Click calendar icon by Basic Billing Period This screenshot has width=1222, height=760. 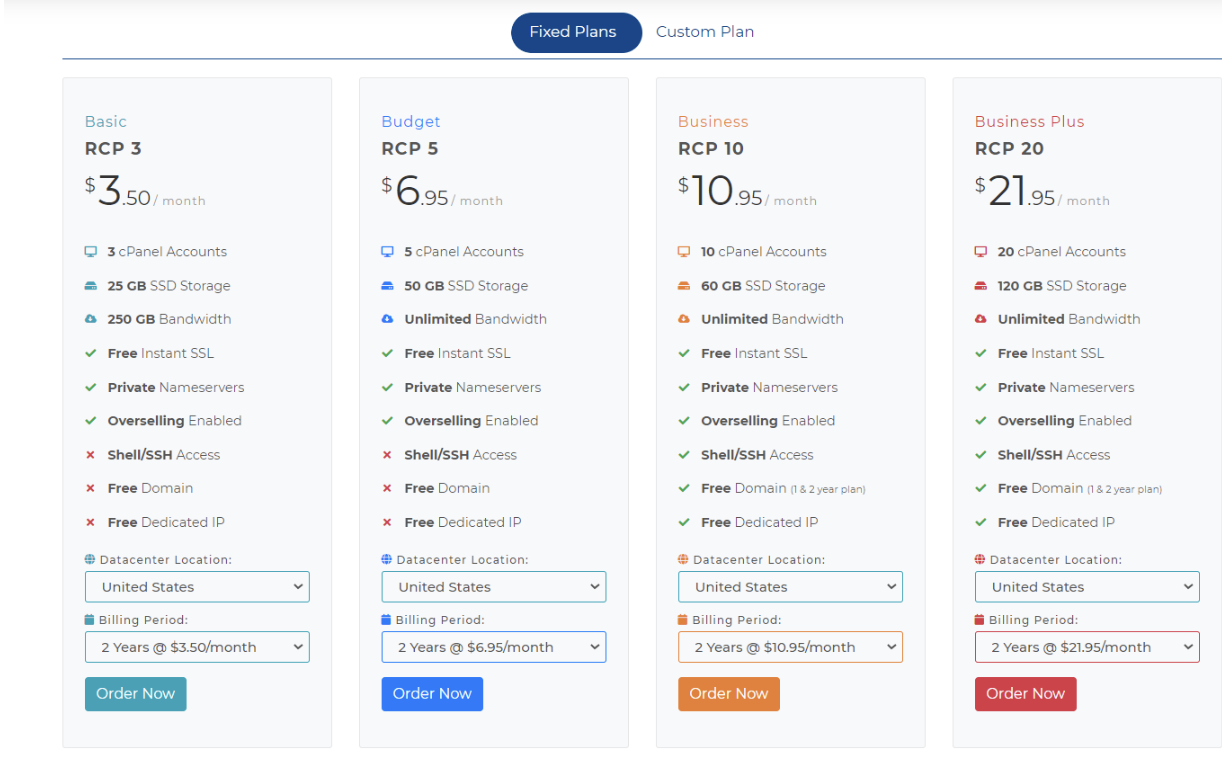click(90, 620)
